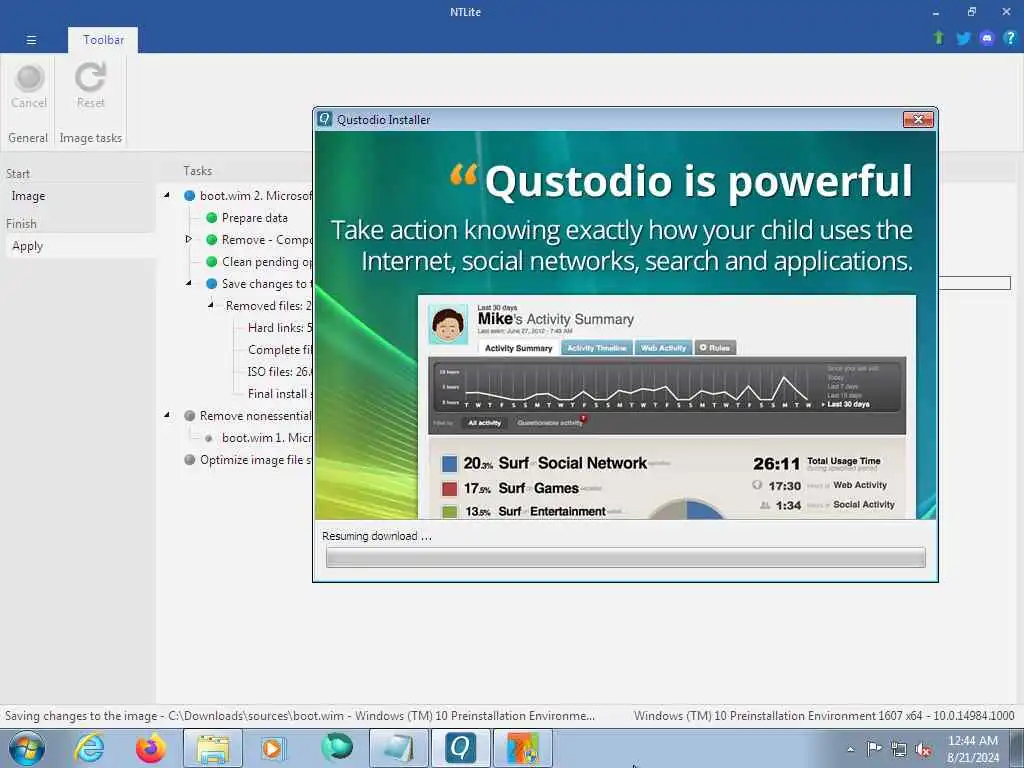The width and height of the screenshot is (1024, 768).
Task: Click the blue dot beside Save changes
Action: (x=212, y=283)
